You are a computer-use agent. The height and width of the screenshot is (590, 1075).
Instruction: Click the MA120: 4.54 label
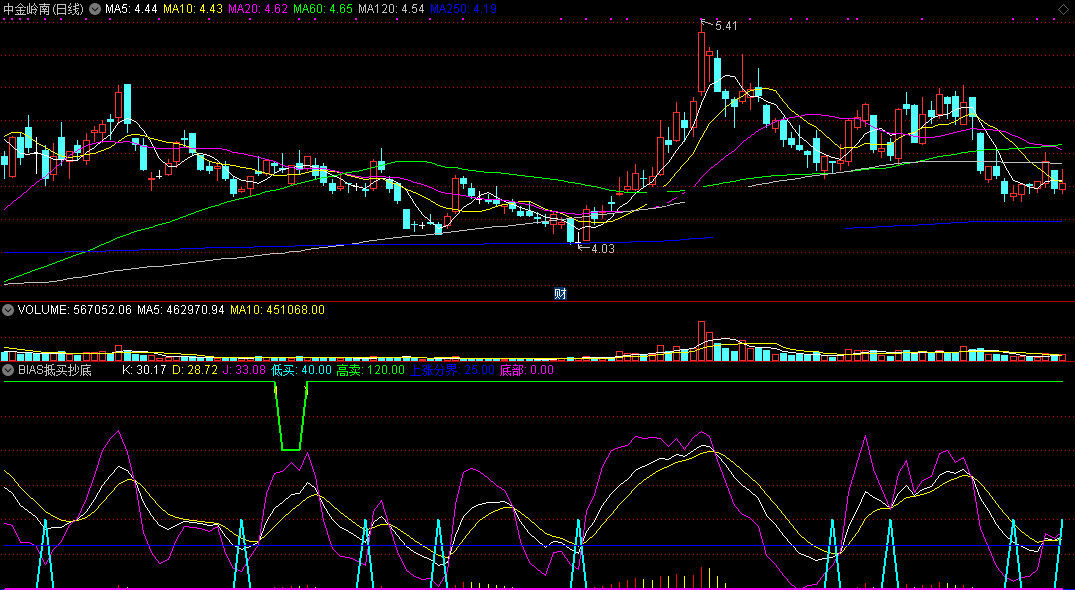tap(391, 9)
